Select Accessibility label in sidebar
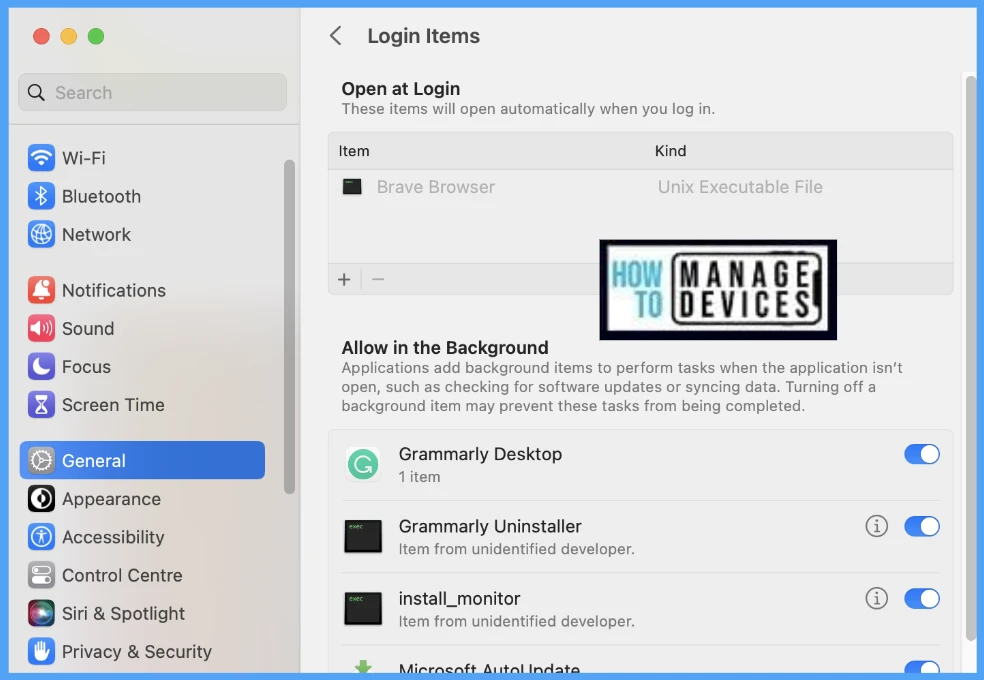This screenshot has width=984, height=680. pyautogui.click(x=113, y=538)
